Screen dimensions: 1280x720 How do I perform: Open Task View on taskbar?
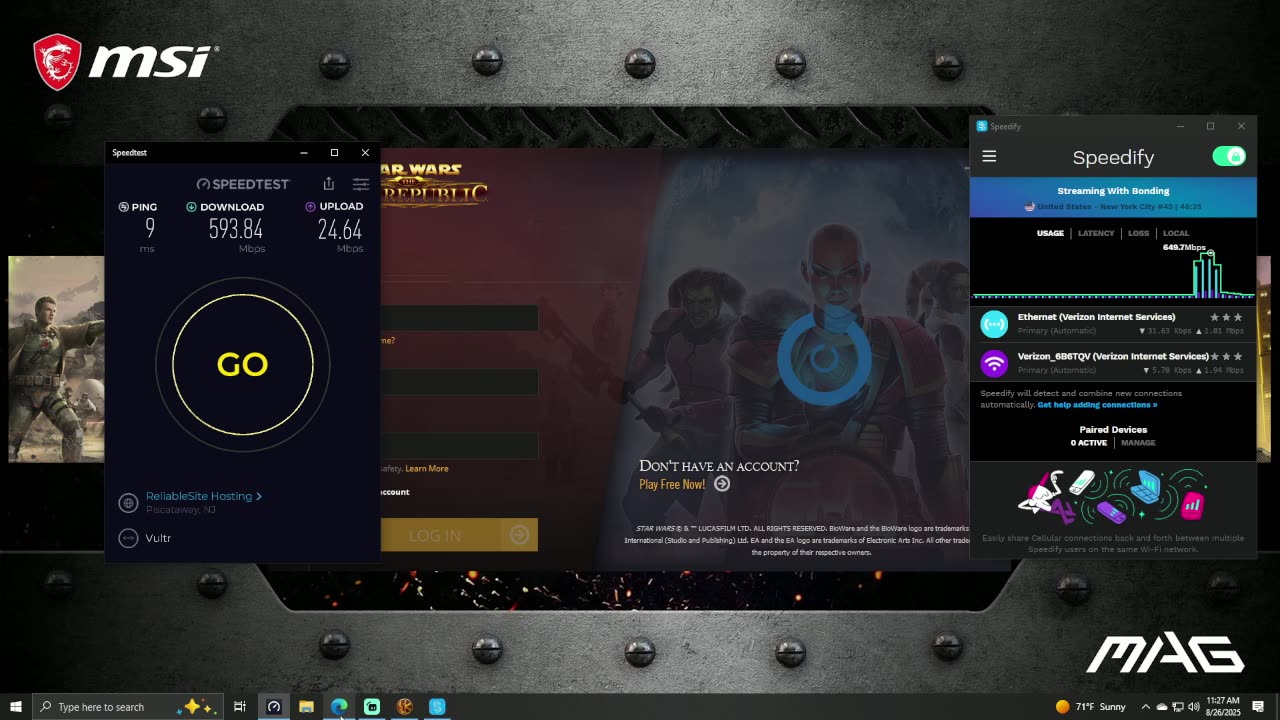(240, 707)
